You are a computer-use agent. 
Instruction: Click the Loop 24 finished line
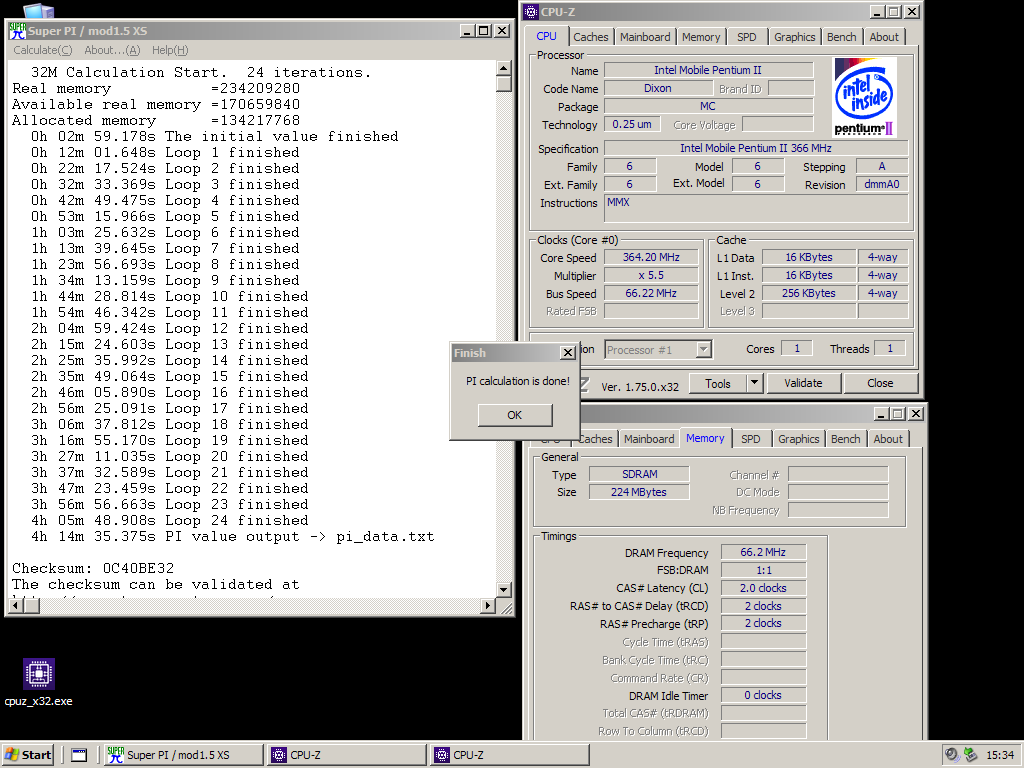pos(170,521)
